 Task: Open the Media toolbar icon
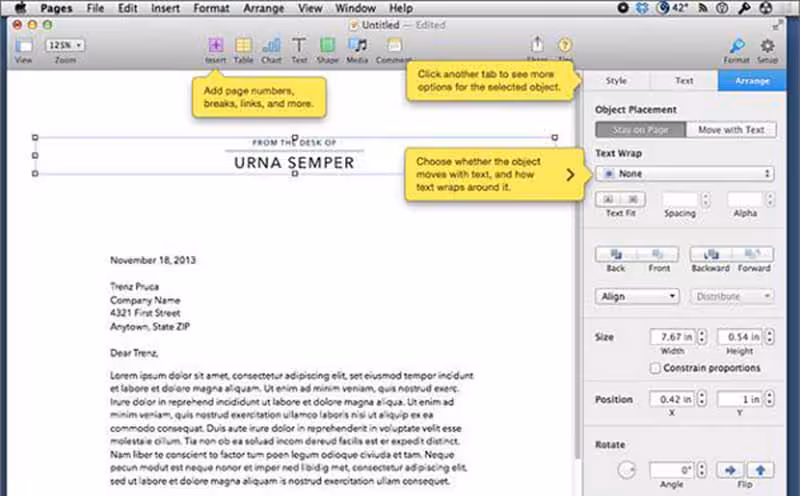pyautogui.click(x=357, y=45)
